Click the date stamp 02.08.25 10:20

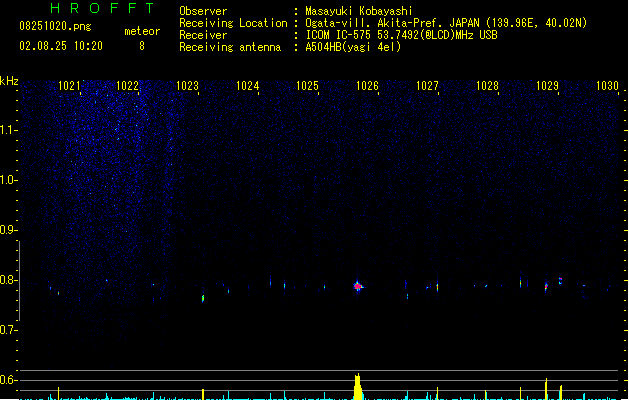click(x=61, y=46)
